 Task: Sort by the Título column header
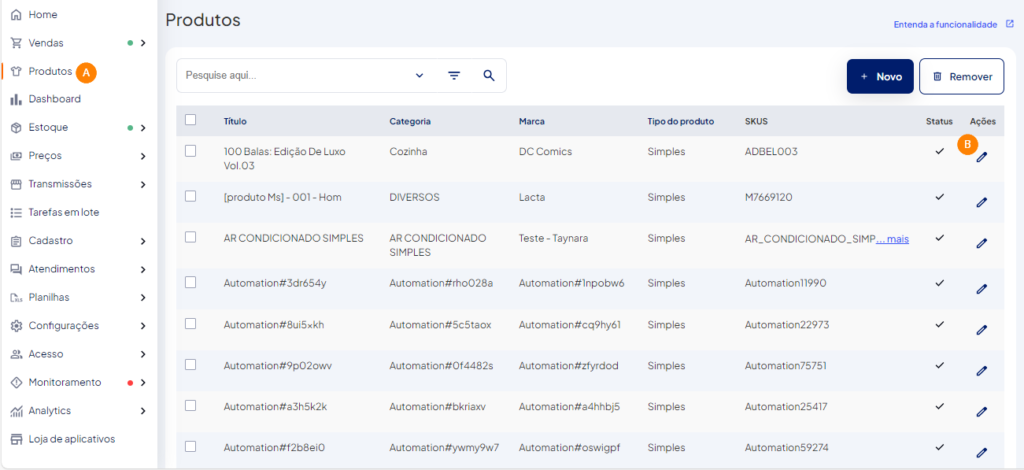pyautogui.click(x=235, y=121)
